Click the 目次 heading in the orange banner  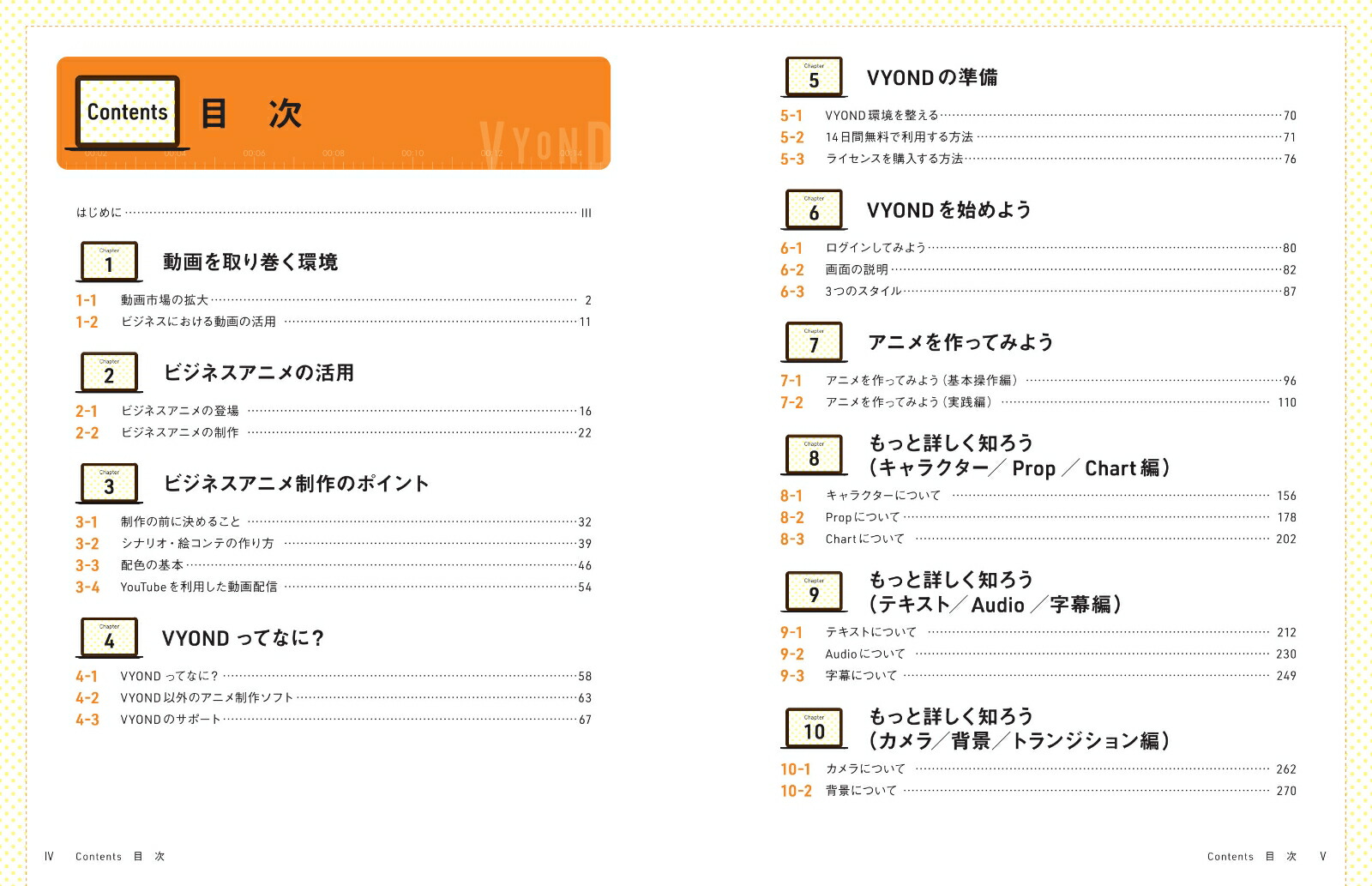[251, 113]
